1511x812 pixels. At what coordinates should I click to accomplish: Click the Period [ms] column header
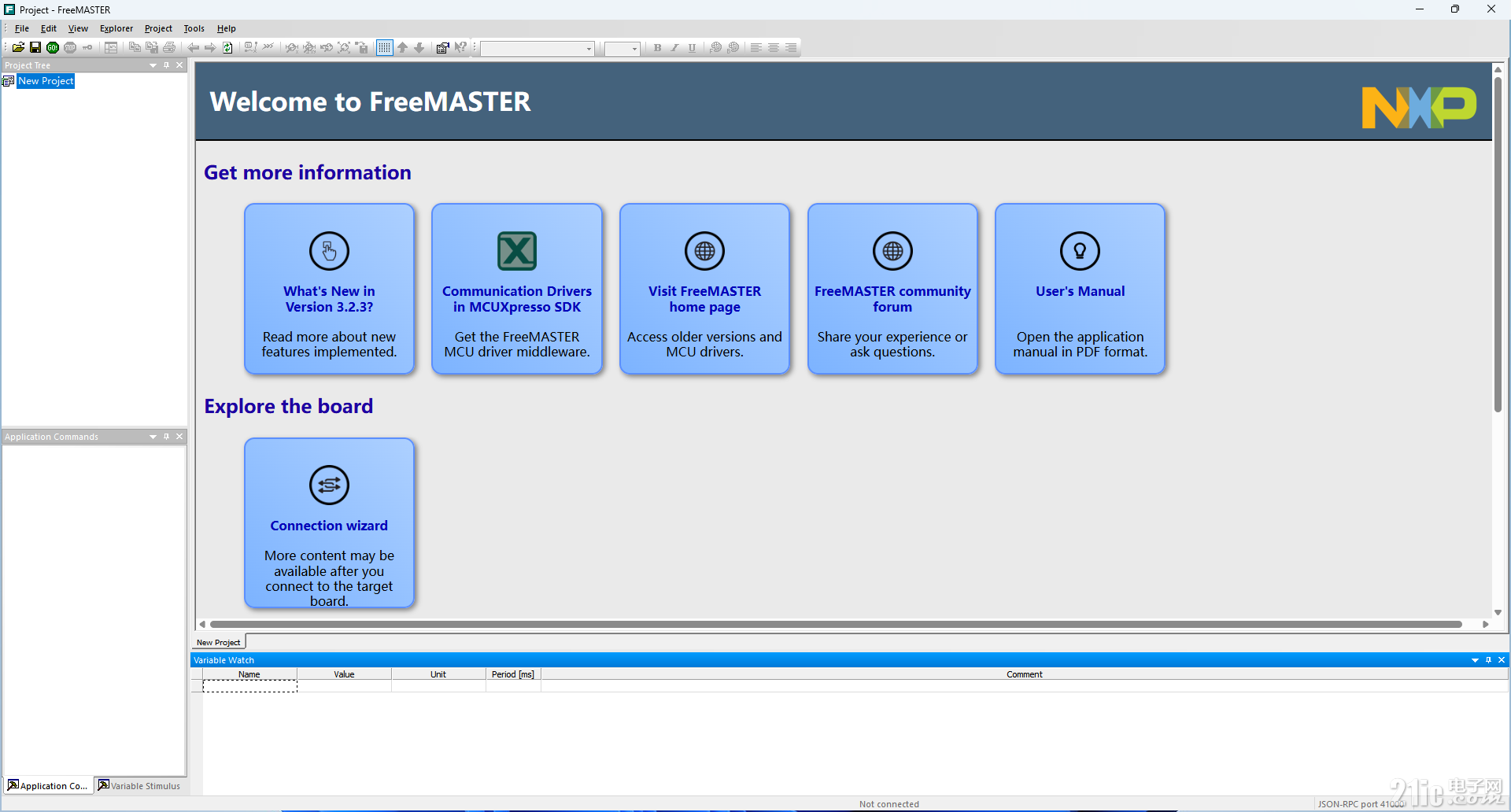[x=513, y=674]
